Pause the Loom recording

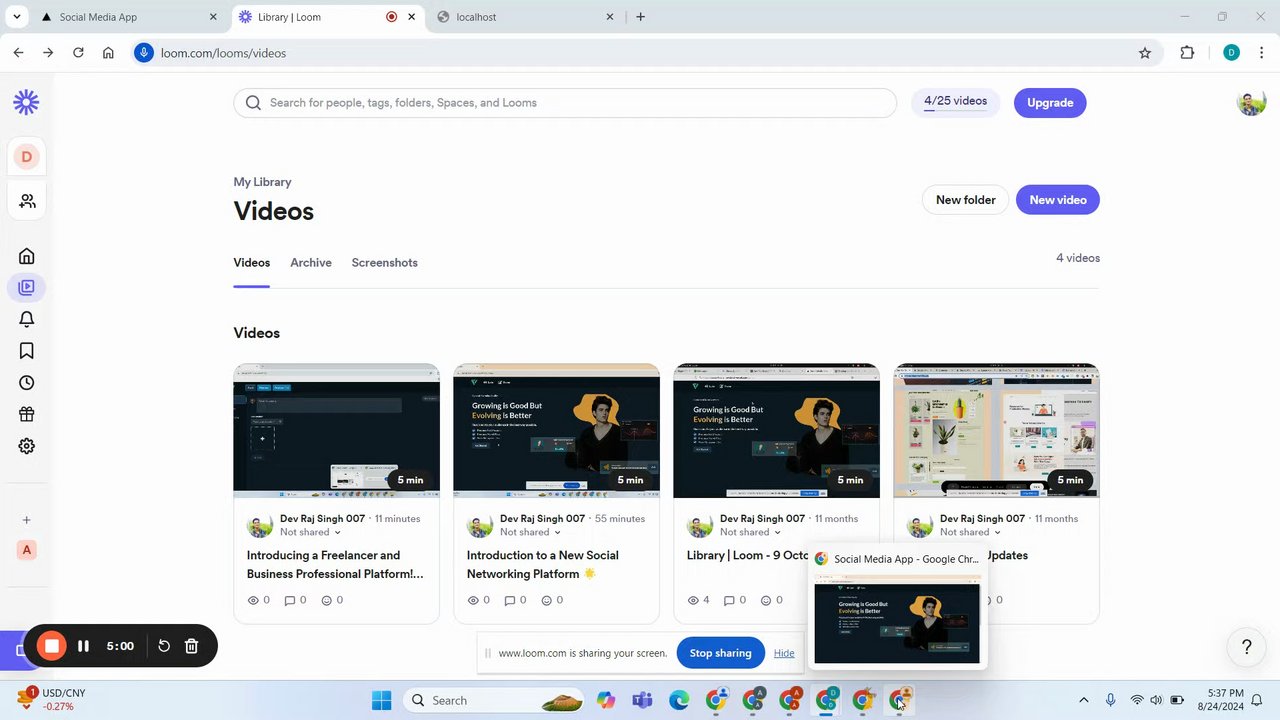[84, 646]
